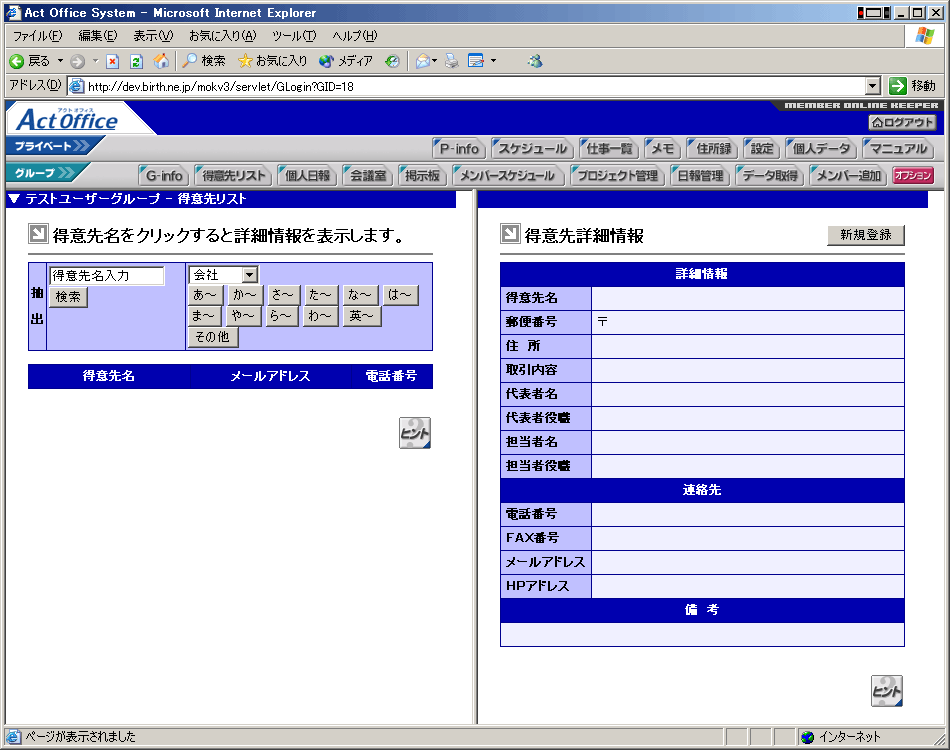Viewport: 950px width, 750px height.
Task: Open the Back button history dropdown arrow
Action: (x=60, y=61)
